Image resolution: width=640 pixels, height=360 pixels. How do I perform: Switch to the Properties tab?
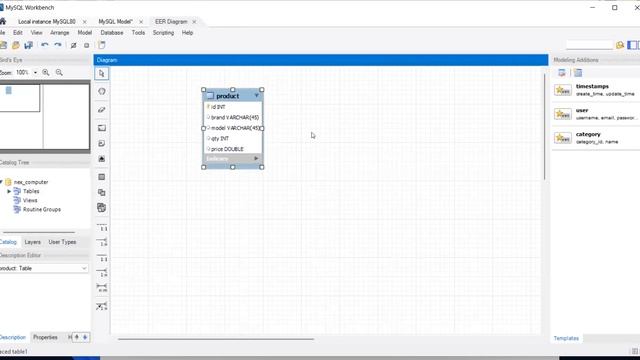click(45, 337)
